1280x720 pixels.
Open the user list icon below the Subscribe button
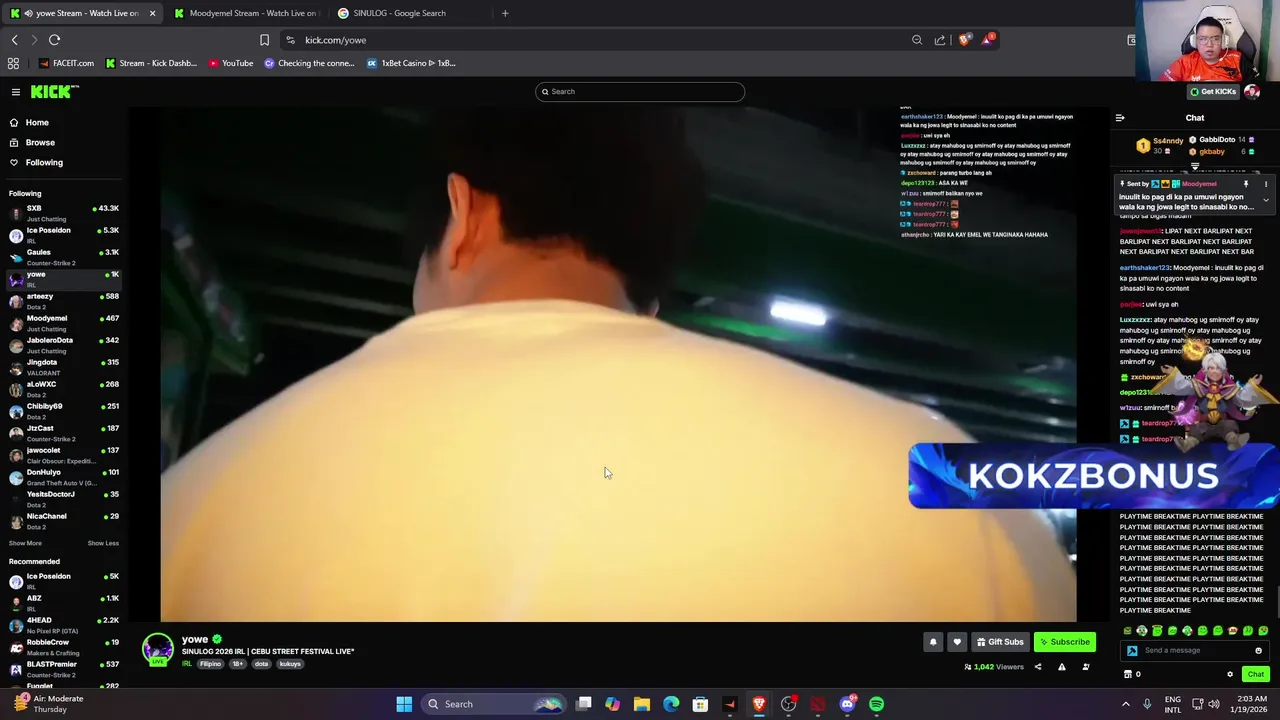click(x=1086, y=667)
